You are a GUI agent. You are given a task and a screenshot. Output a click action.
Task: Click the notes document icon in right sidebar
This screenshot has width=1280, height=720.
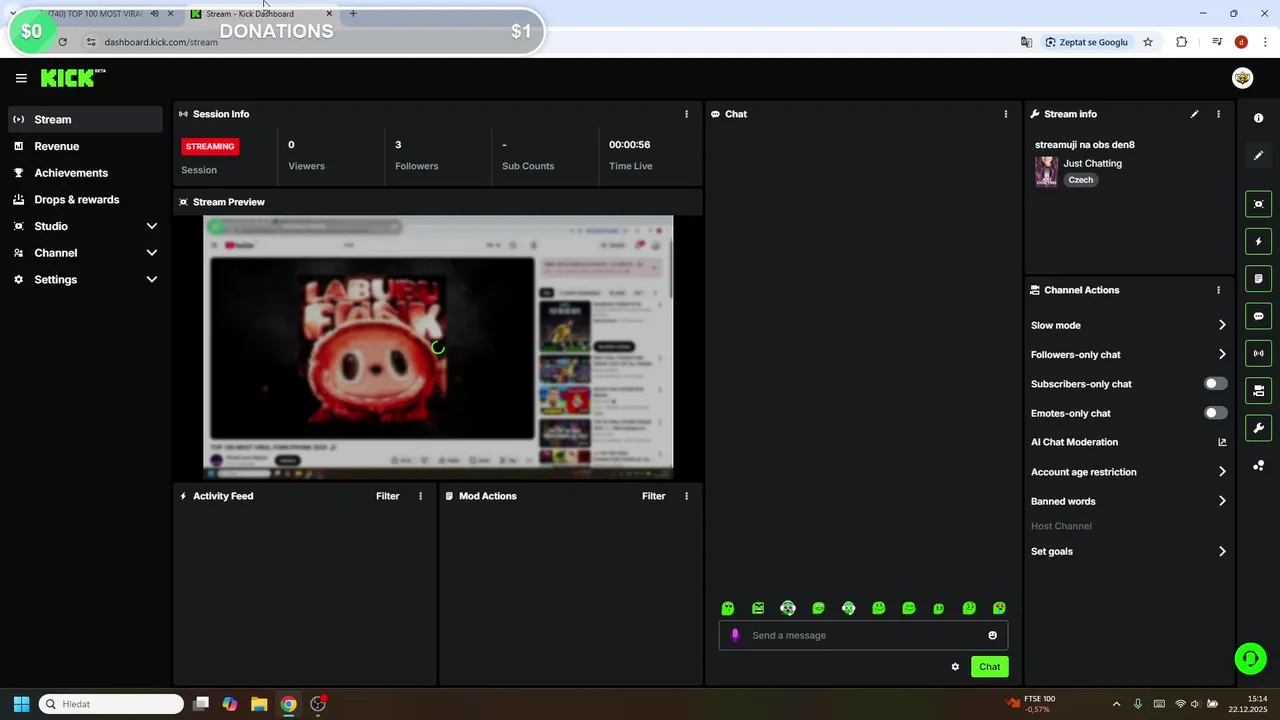tap(1258, 278)
